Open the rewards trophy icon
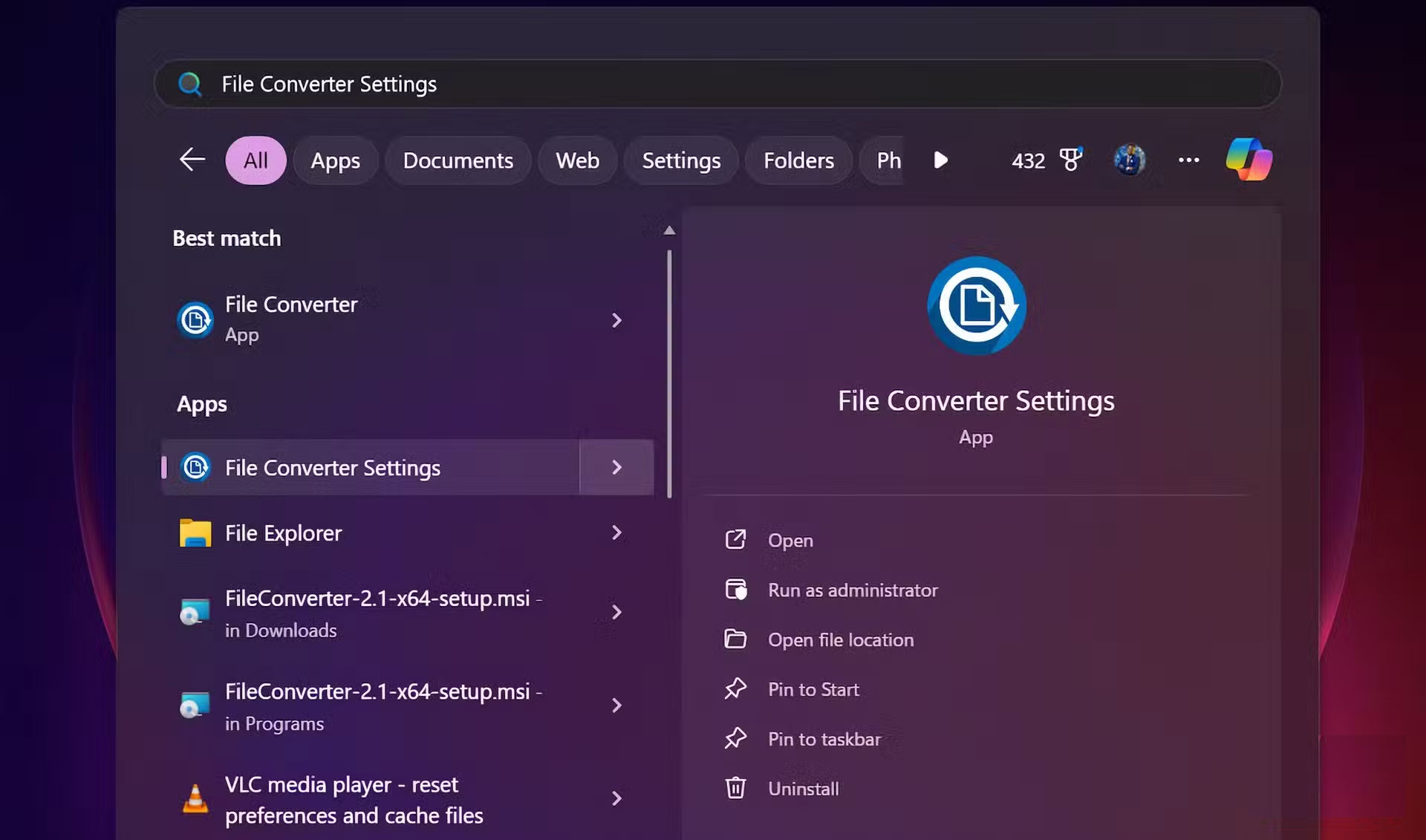 (x=1070, y=160)
